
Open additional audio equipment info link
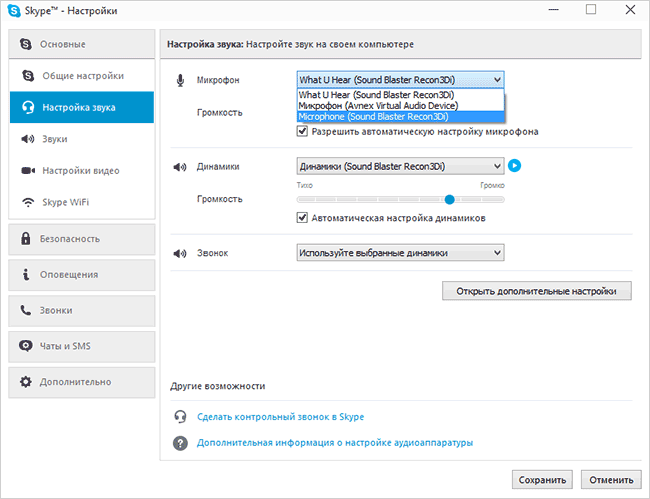point(335,443)
